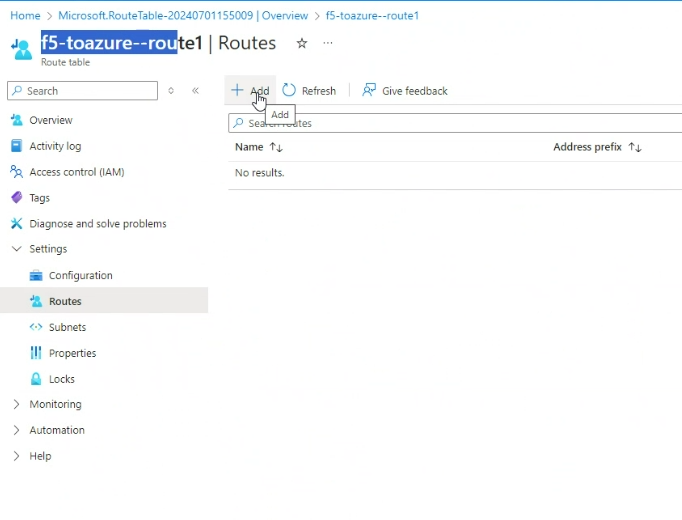Click the route table resource icon
Image resolution: width=682 pixels, height=520 pixels.
(x=22, y=49)
